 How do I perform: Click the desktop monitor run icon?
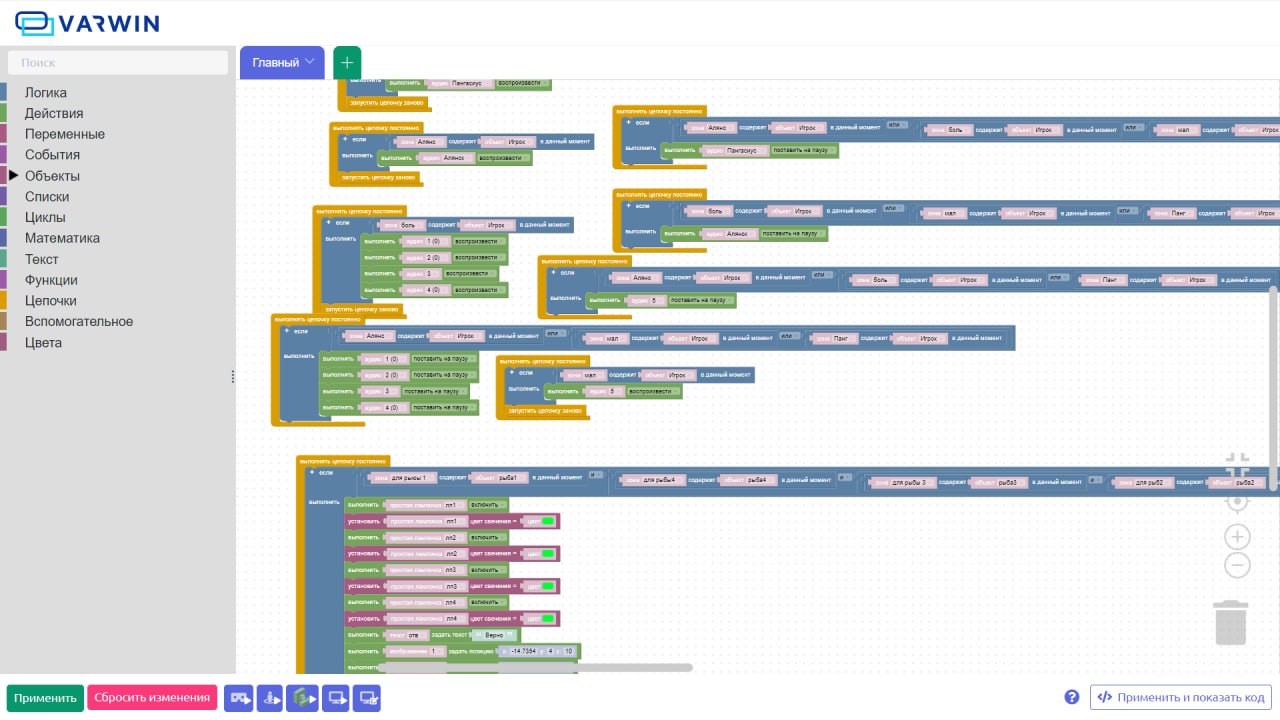pyautogui.click(x=335, y=698)
